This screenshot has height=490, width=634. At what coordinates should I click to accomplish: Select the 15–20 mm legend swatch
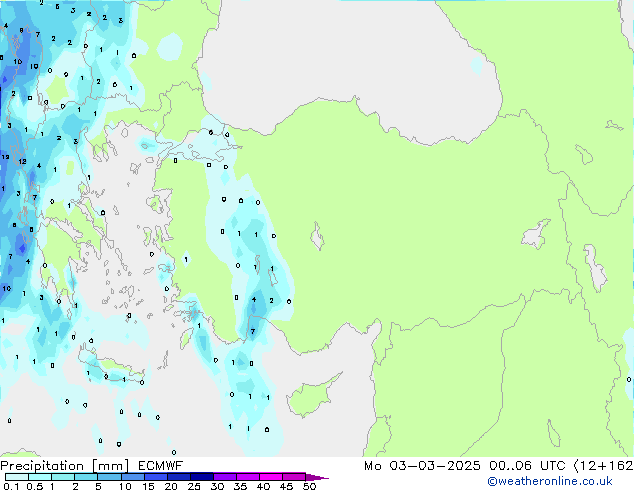coord(156,477)
